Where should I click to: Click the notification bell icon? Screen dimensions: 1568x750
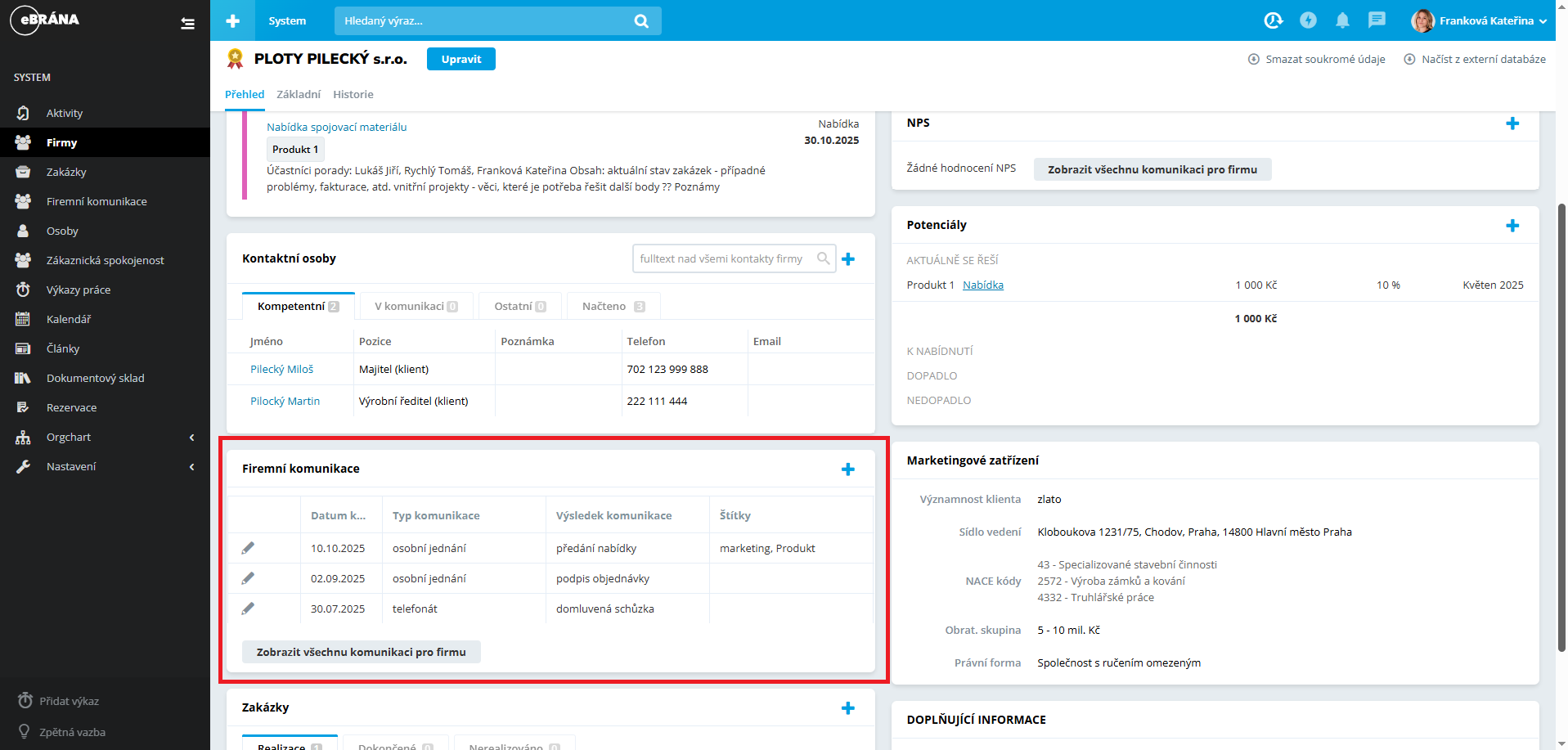[1342, 20]
